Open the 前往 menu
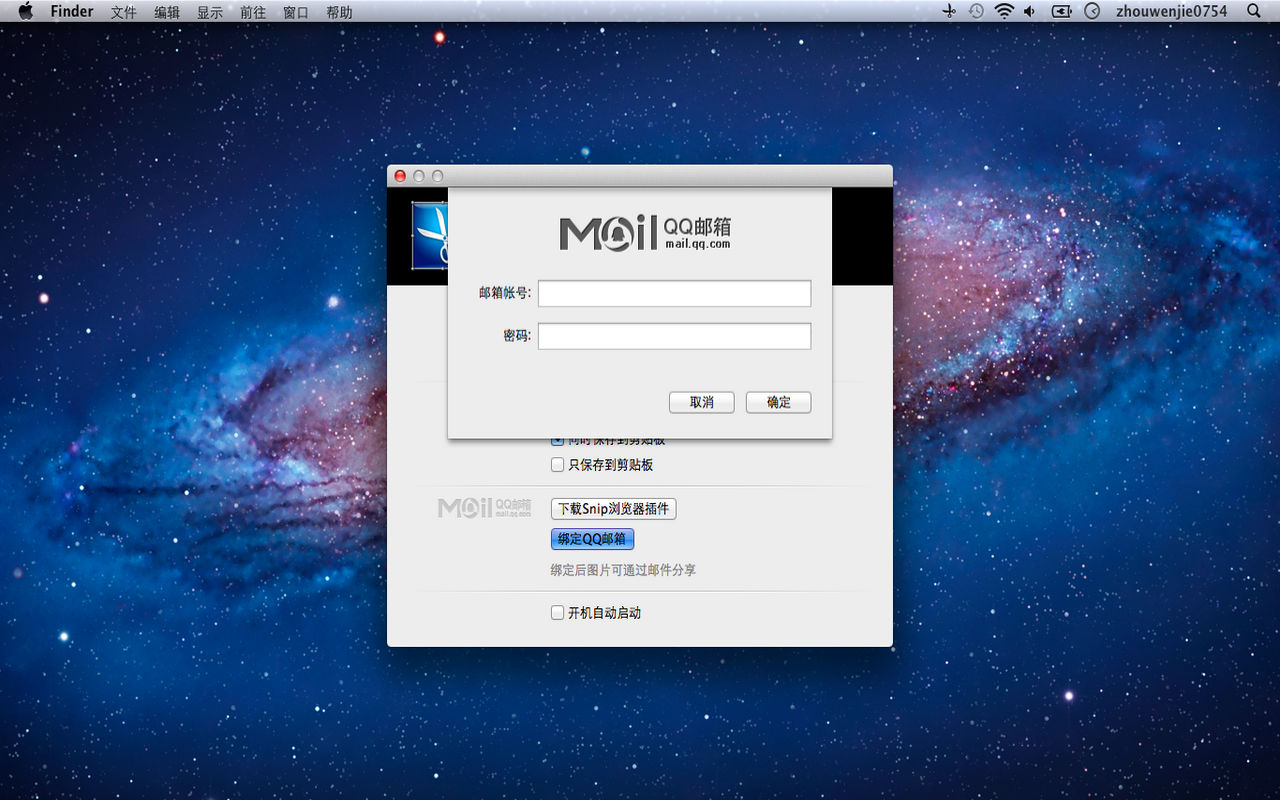Screen dimensions: 1280x800 click(x=253, y=12)
